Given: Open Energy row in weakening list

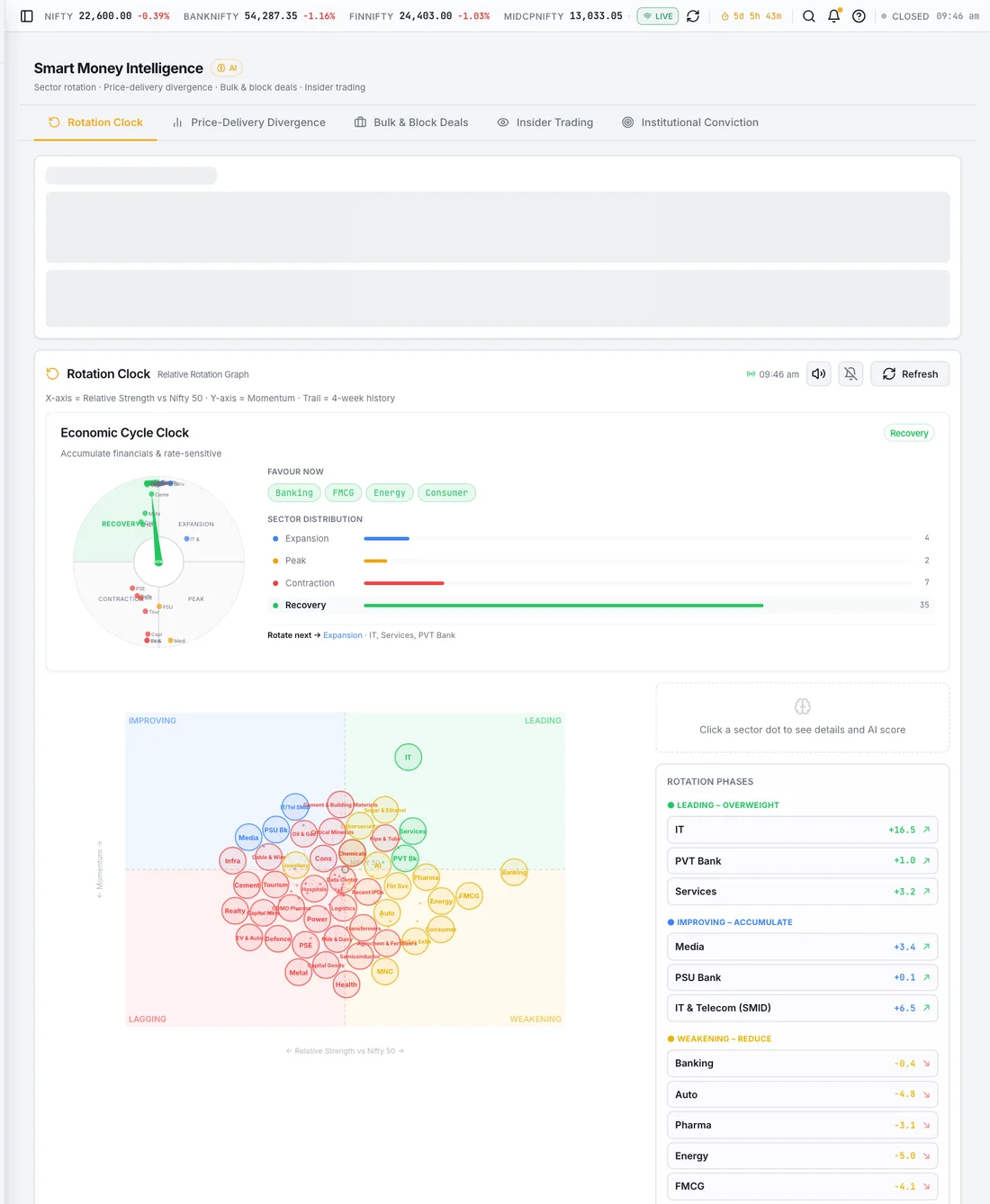Looking at the screenshot, I should (802, 1155).
